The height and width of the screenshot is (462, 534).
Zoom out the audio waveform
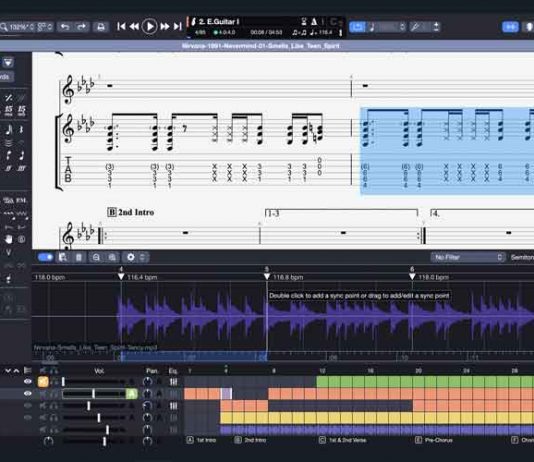tap(96, 257)
